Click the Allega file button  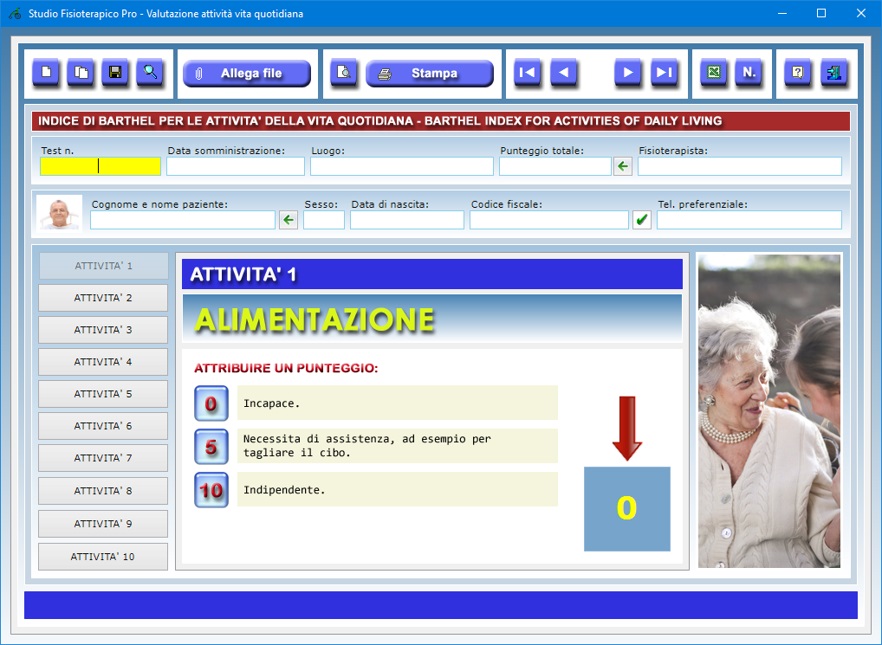[x=247, y=73]
